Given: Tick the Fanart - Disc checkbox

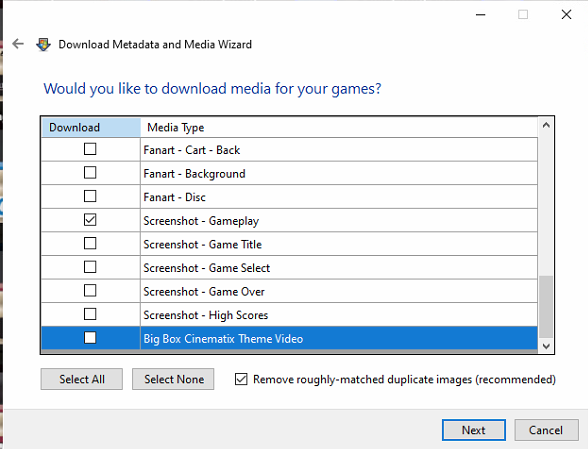Looking at the screenshot, I should click(90, 196).
